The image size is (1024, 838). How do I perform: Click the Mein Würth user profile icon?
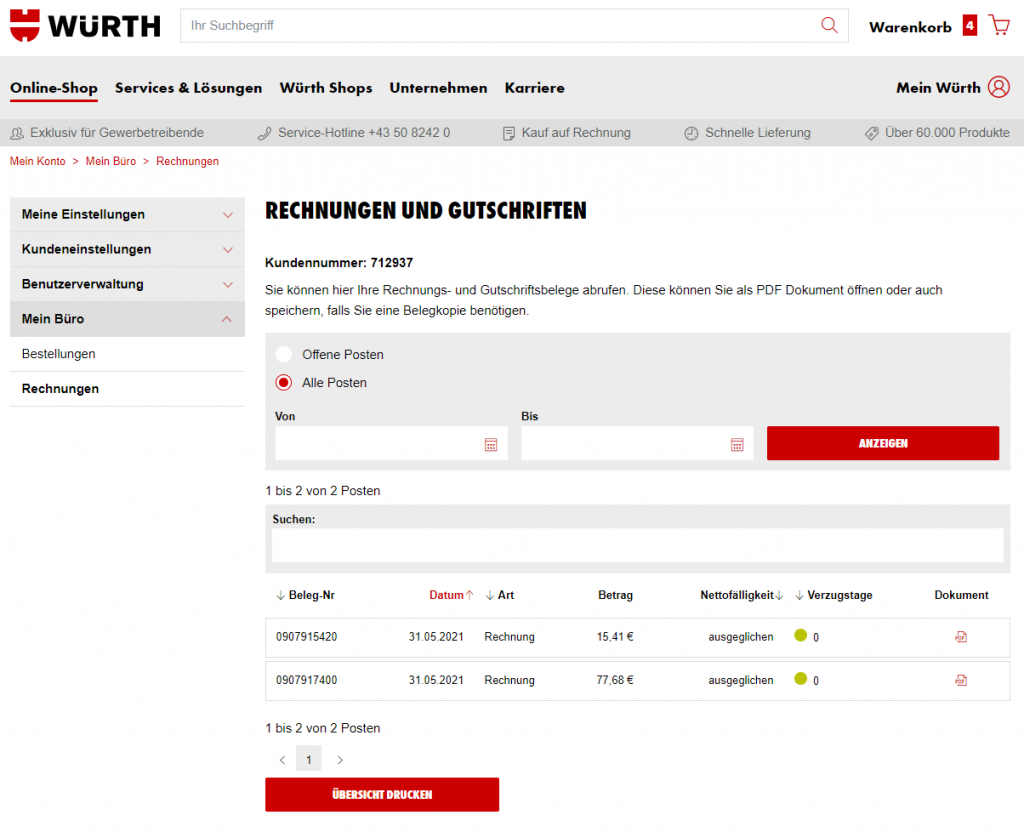999,87
